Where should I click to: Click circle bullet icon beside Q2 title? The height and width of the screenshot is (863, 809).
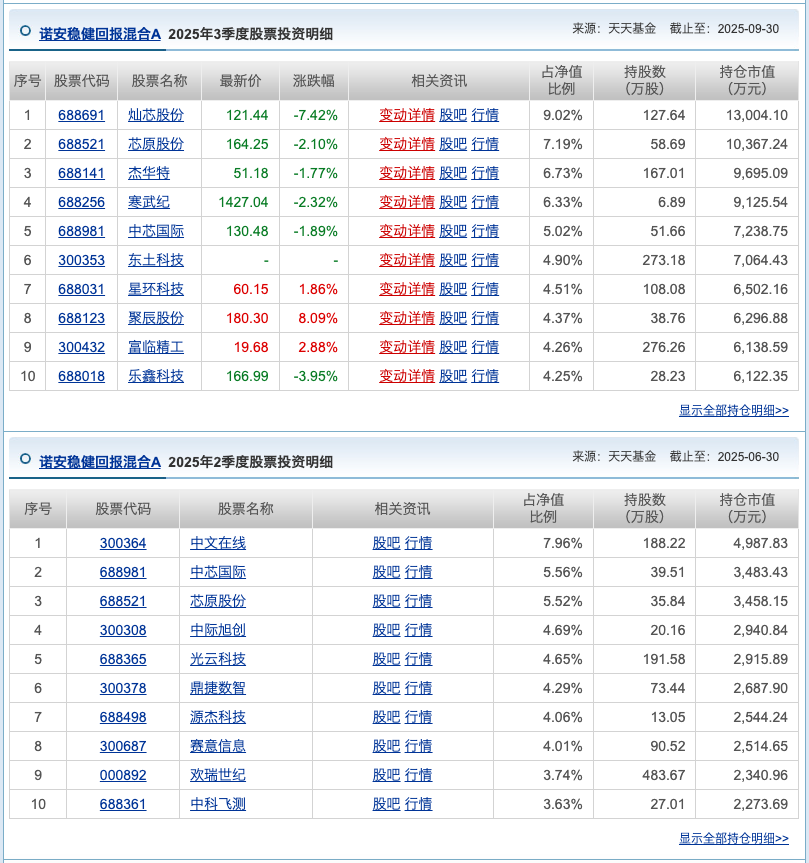tap(25, 458)
